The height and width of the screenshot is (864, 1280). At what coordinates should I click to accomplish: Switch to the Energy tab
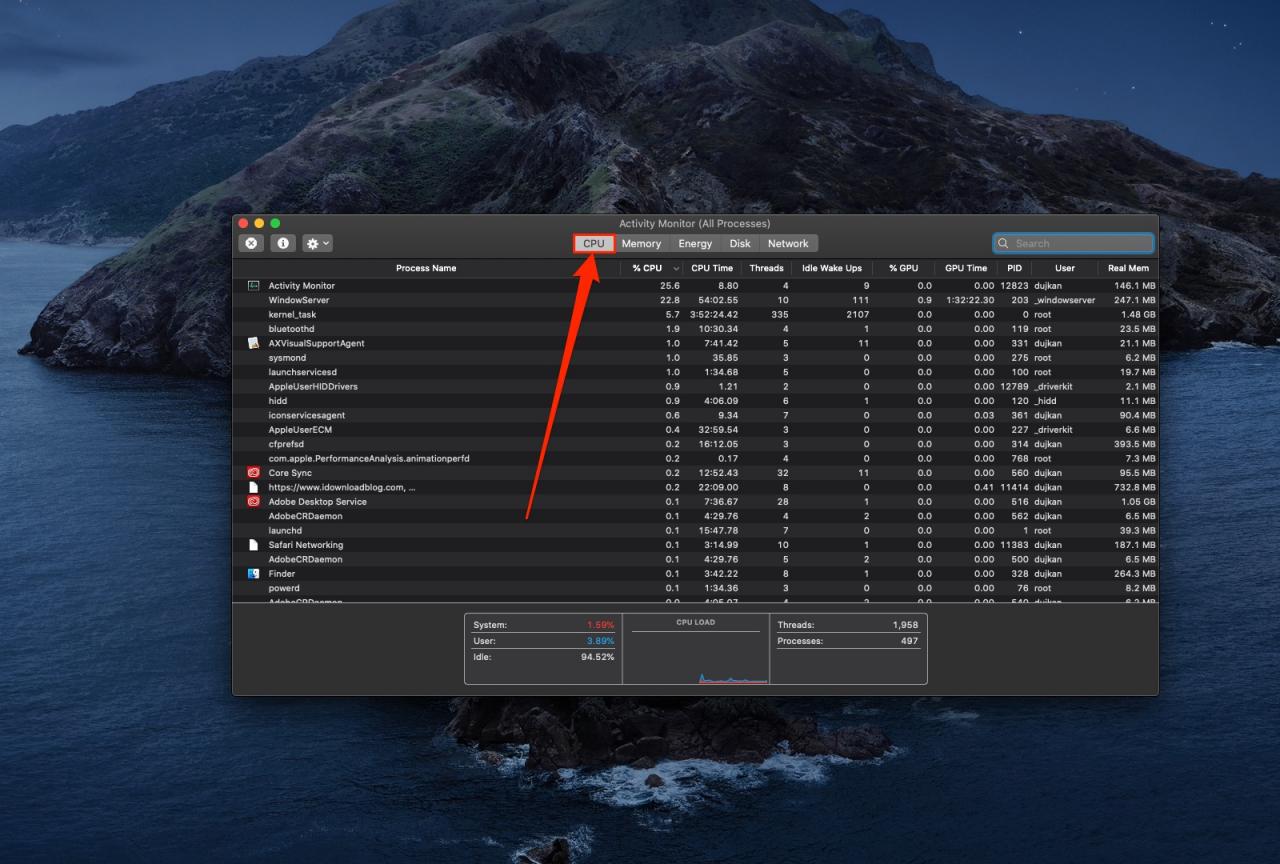(695, 243)
